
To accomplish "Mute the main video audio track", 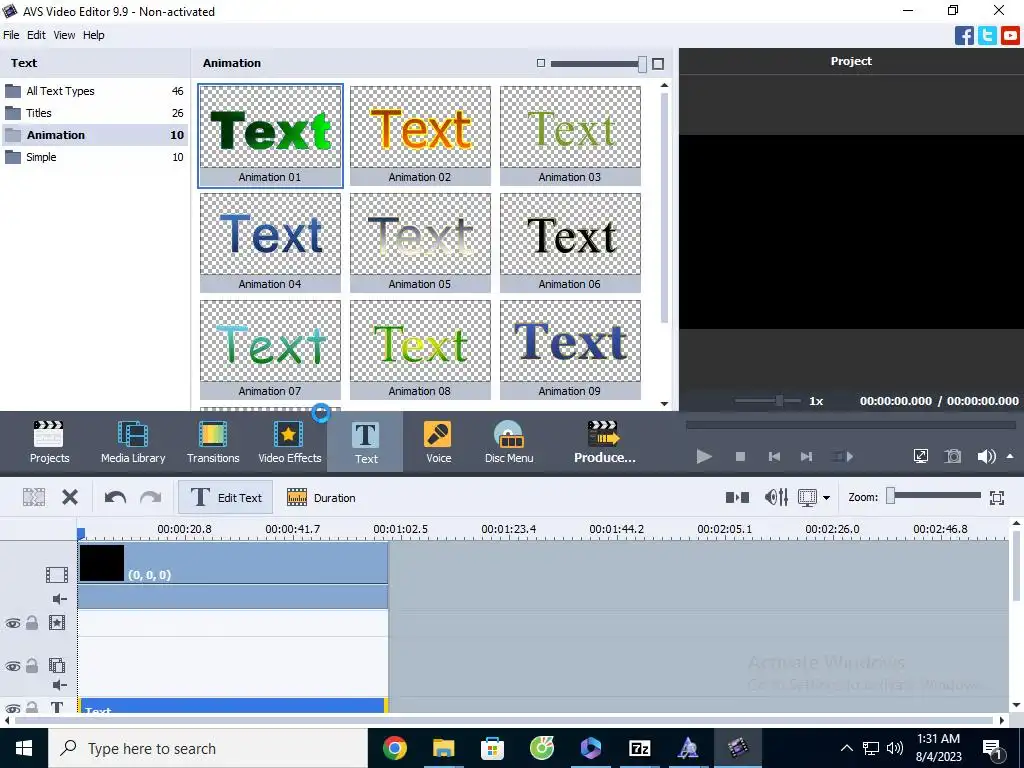I will pyautogui.click(x=59, y=599).
